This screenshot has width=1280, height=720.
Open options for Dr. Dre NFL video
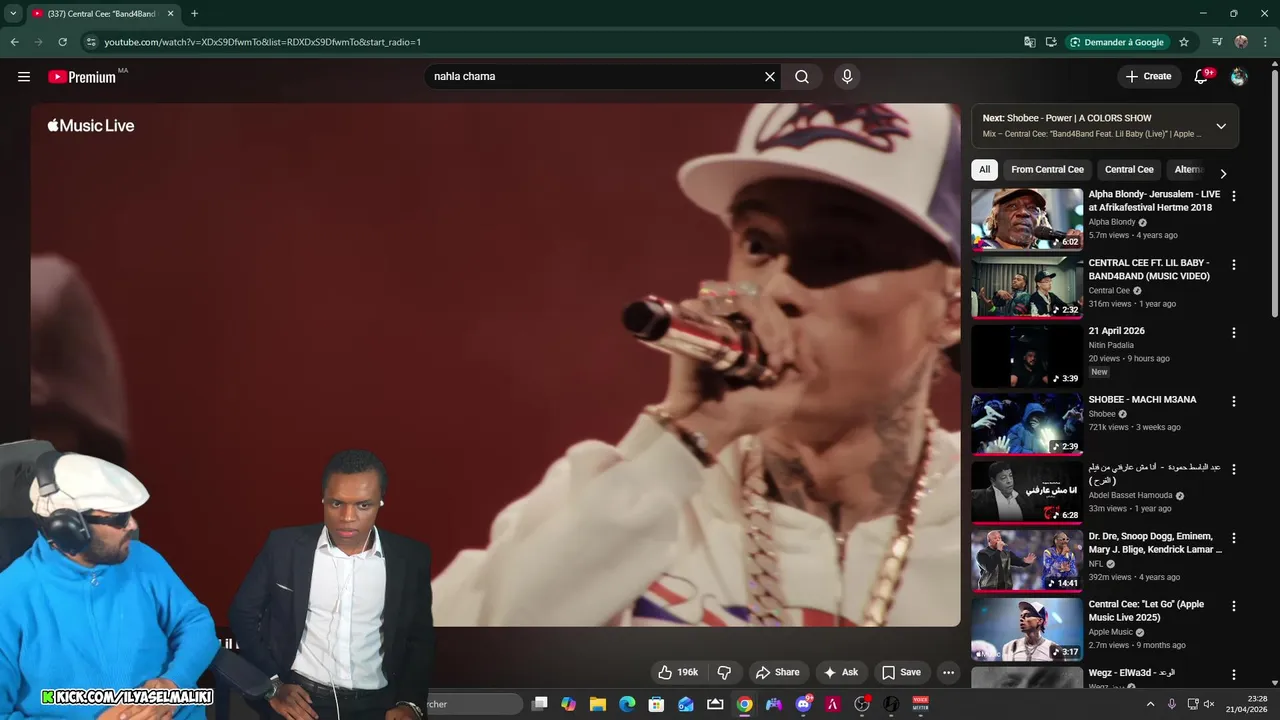(1233, 538)
